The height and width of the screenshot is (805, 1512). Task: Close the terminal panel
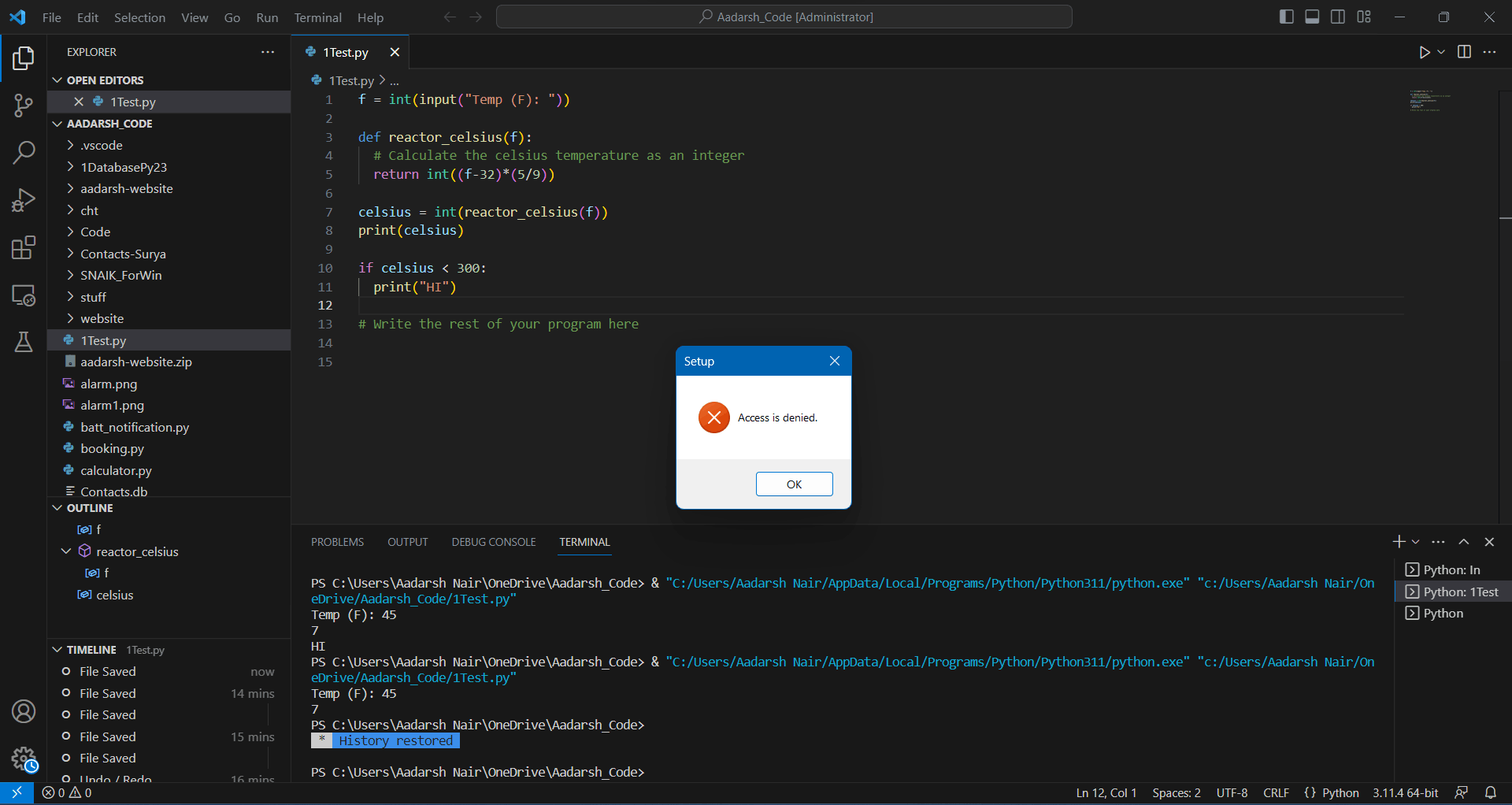point(1489,542)
